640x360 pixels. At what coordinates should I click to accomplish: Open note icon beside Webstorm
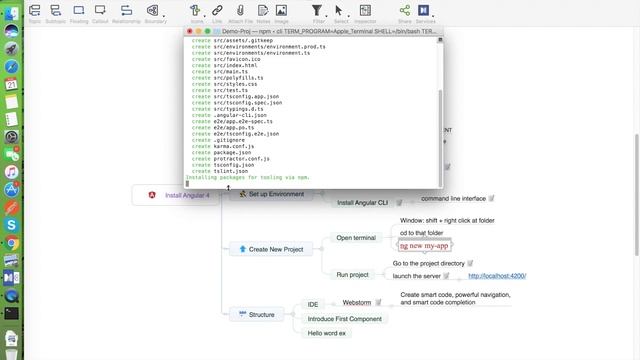point(378,302)
